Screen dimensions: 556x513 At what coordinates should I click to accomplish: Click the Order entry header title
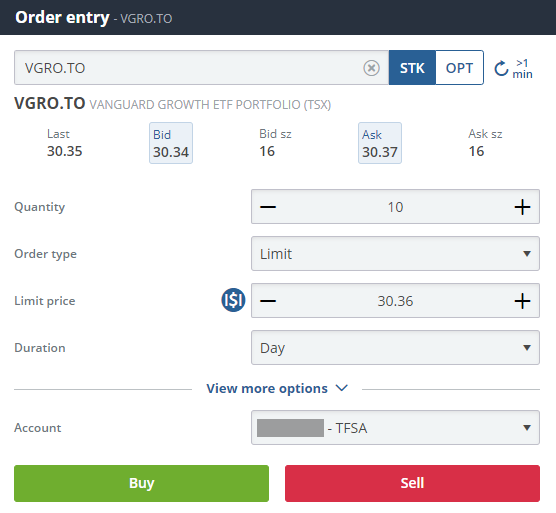pos(62,17)
